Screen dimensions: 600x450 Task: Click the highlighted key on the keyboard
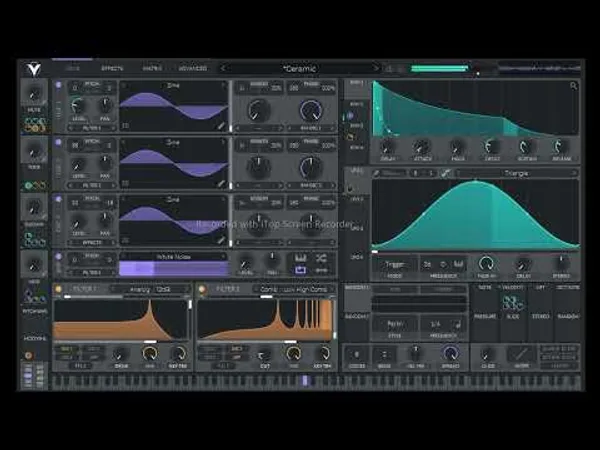click(305, 381)
